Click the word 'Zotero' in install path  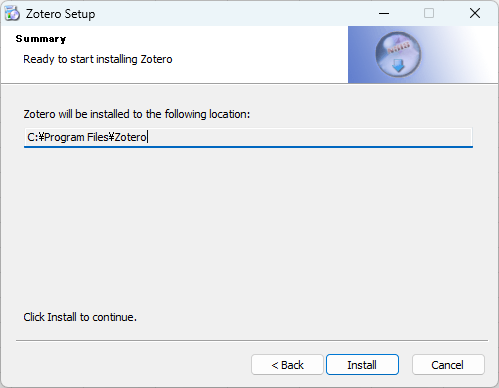pos(130,137)
